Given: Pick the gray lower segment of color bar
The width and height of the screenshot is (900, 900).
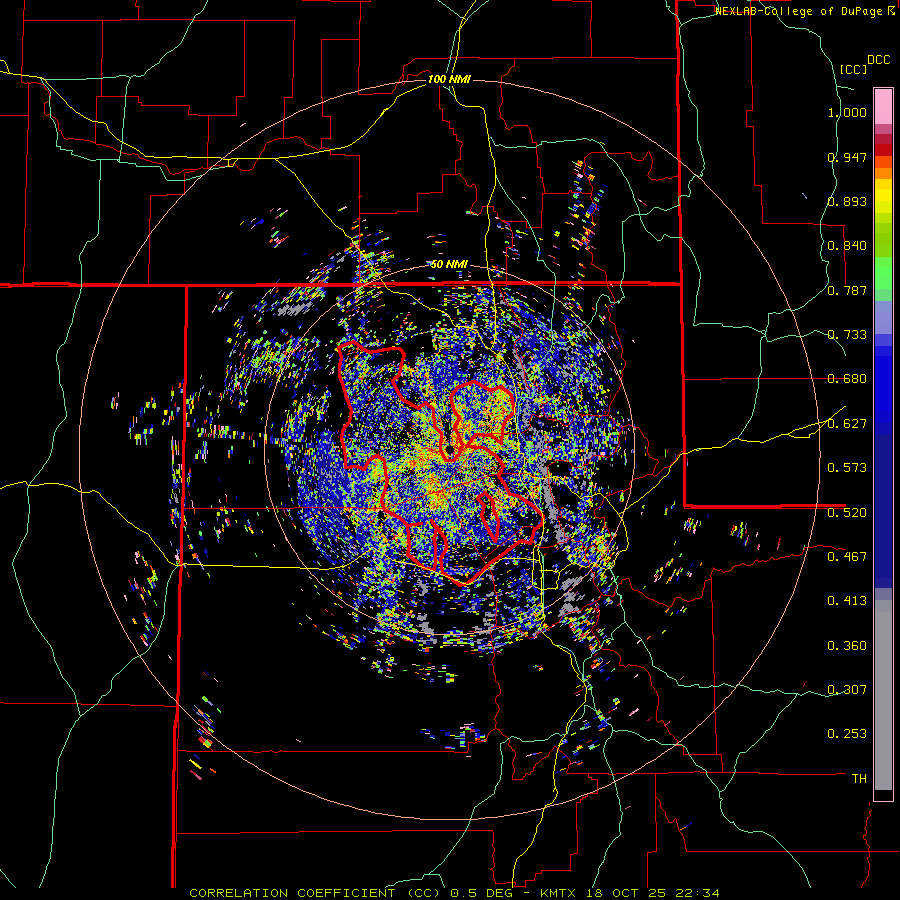Looking at the screenshot, I should 883,695.
